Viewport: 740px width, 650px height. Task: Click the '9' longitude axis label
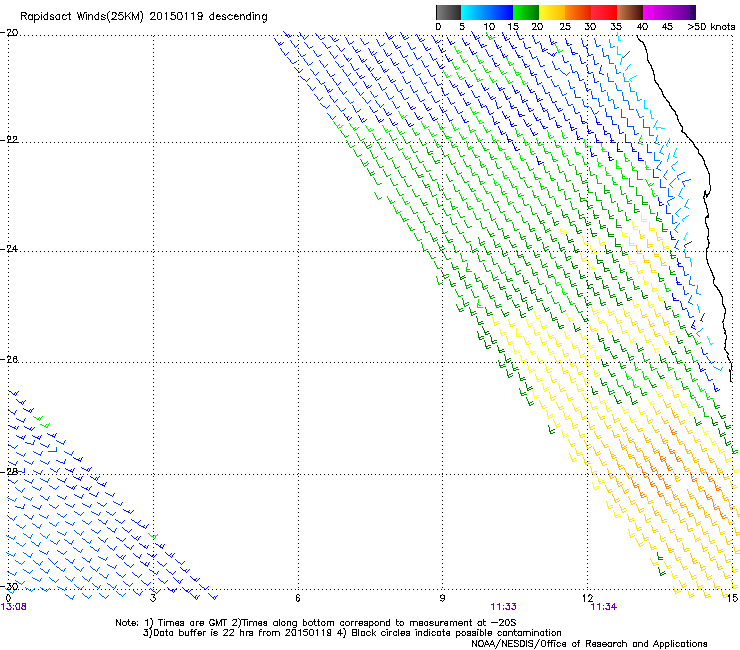pos(442,598)
